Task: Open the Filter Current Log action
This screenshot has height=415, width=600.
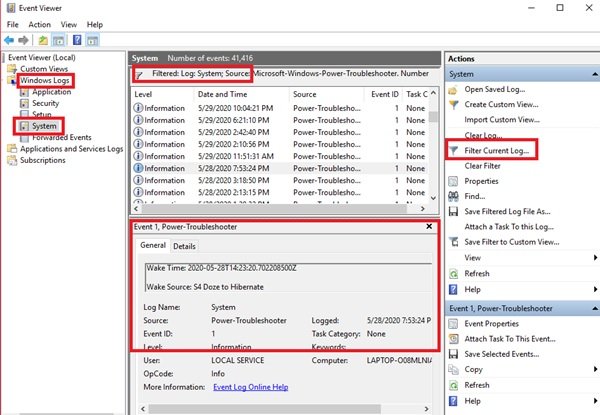Action: pyautogui.click(x=500, y=150)
